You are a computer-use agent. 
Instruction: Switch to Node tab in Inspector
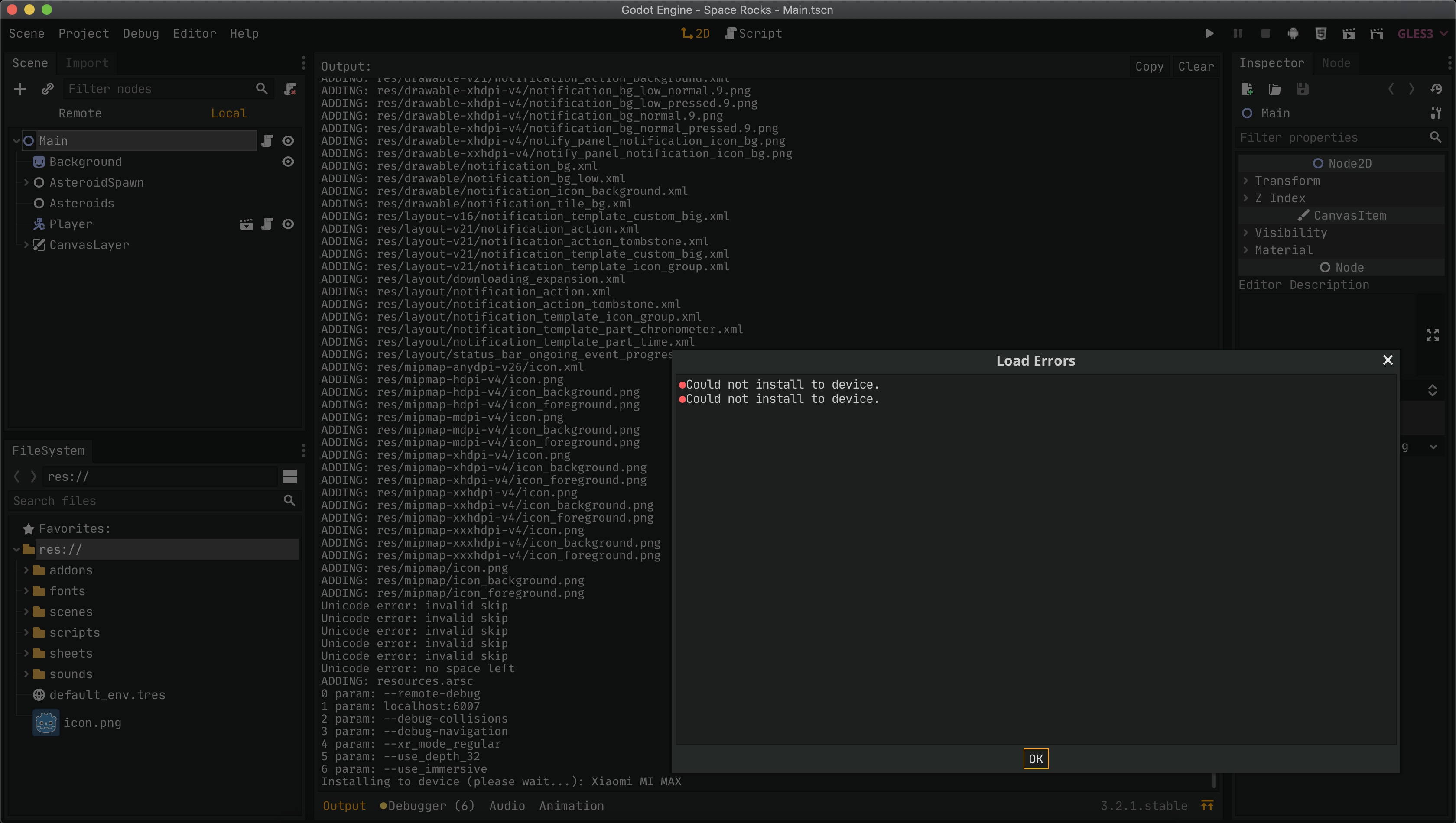[x=1336, y=63]
